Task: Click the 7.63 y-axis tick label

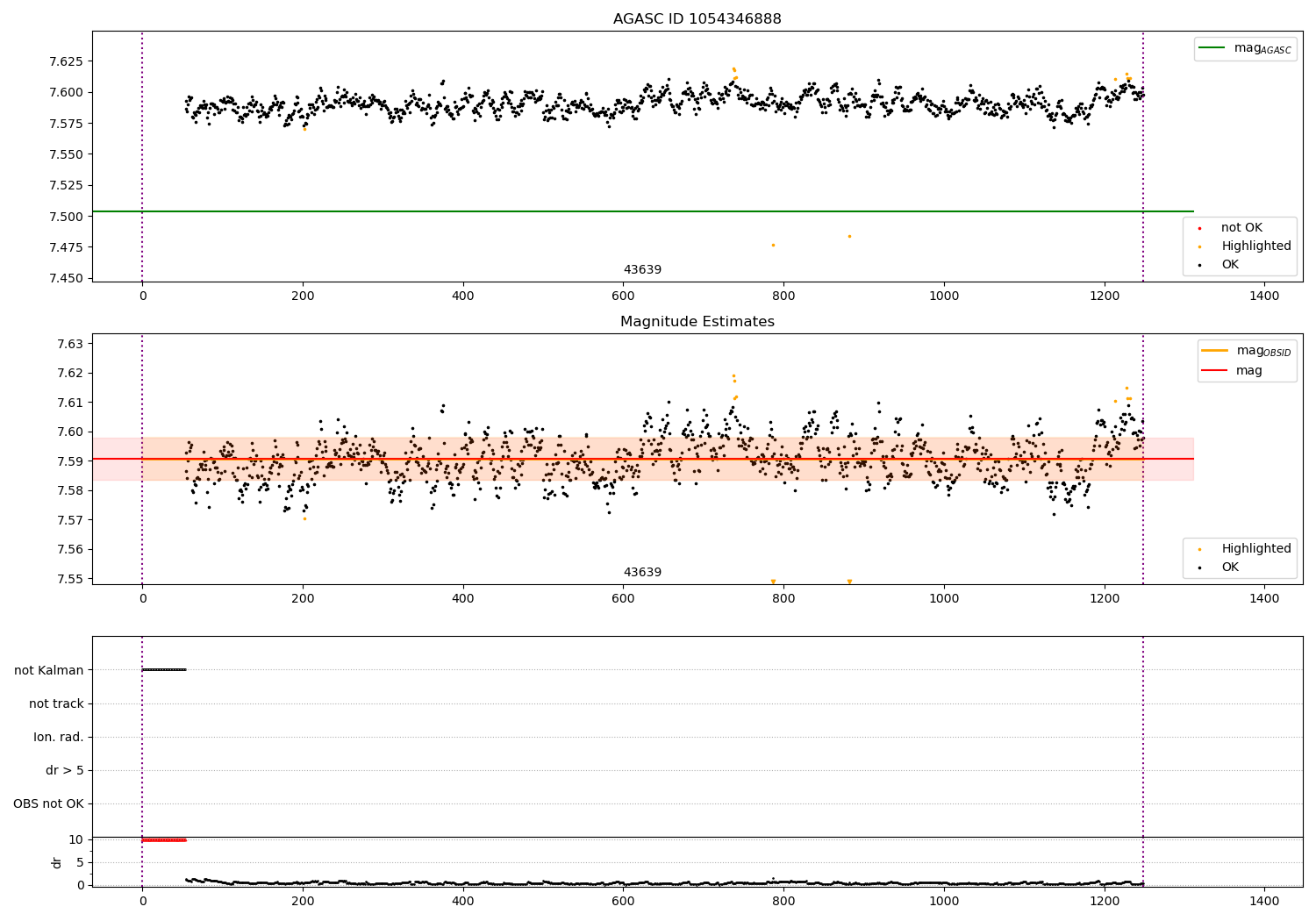Action: coord(70,344)
